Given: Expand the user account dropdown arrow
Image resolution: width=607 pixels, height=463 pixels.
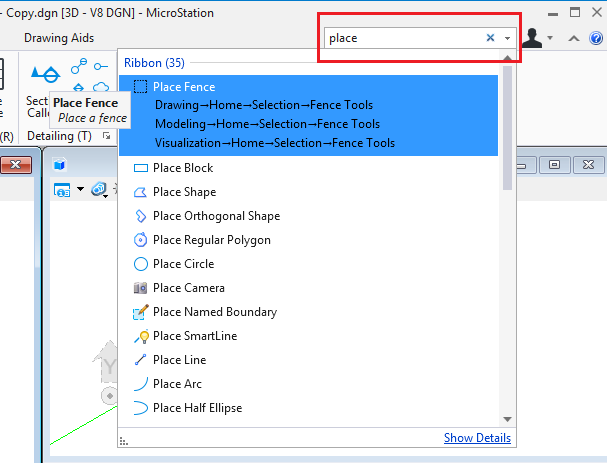Looking at the screenshot, I should tap(550, 38).
